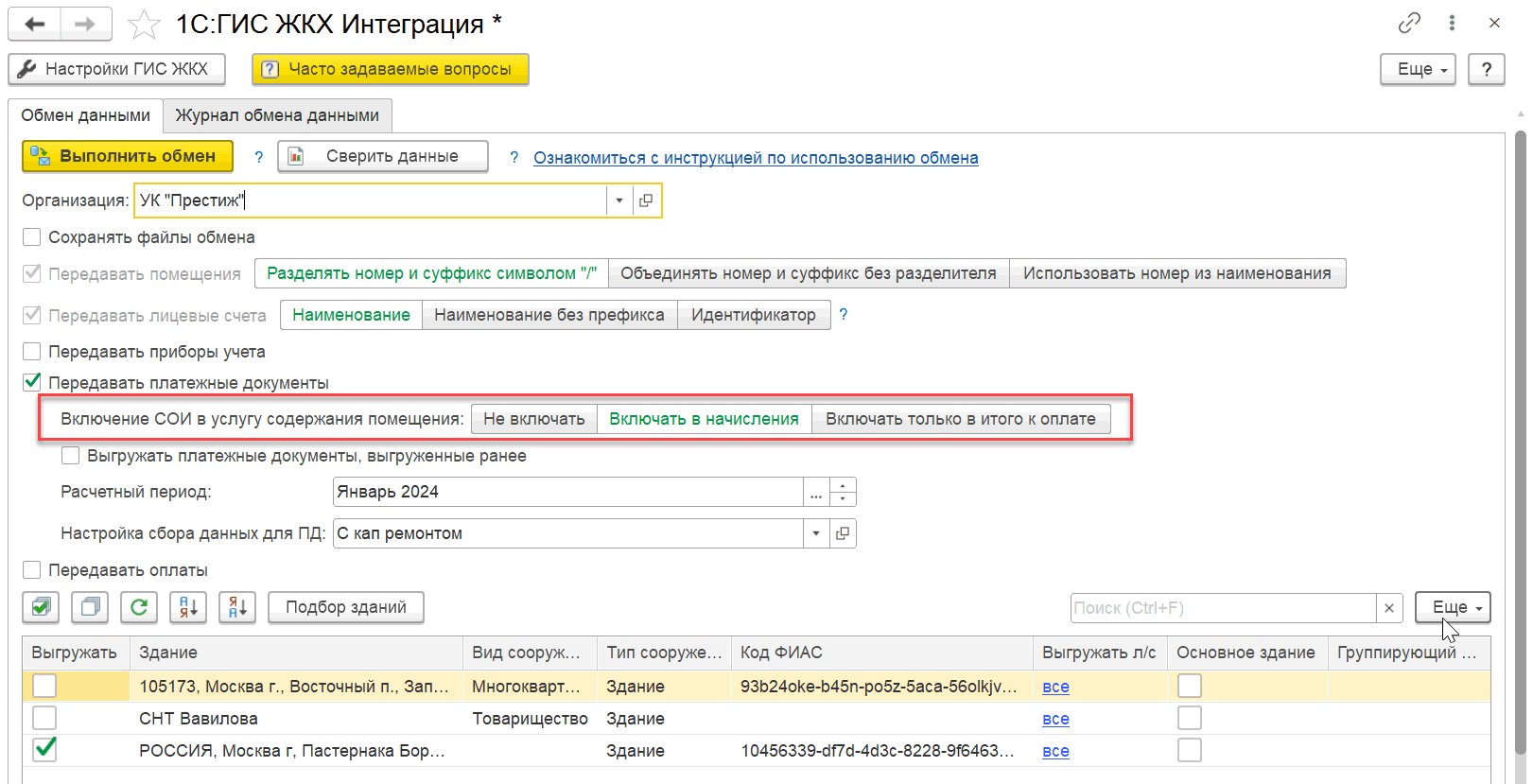Sort by Код ФИАС column header
The height and width of the screenshot is (784, 1533).
[x=882, y=653]
